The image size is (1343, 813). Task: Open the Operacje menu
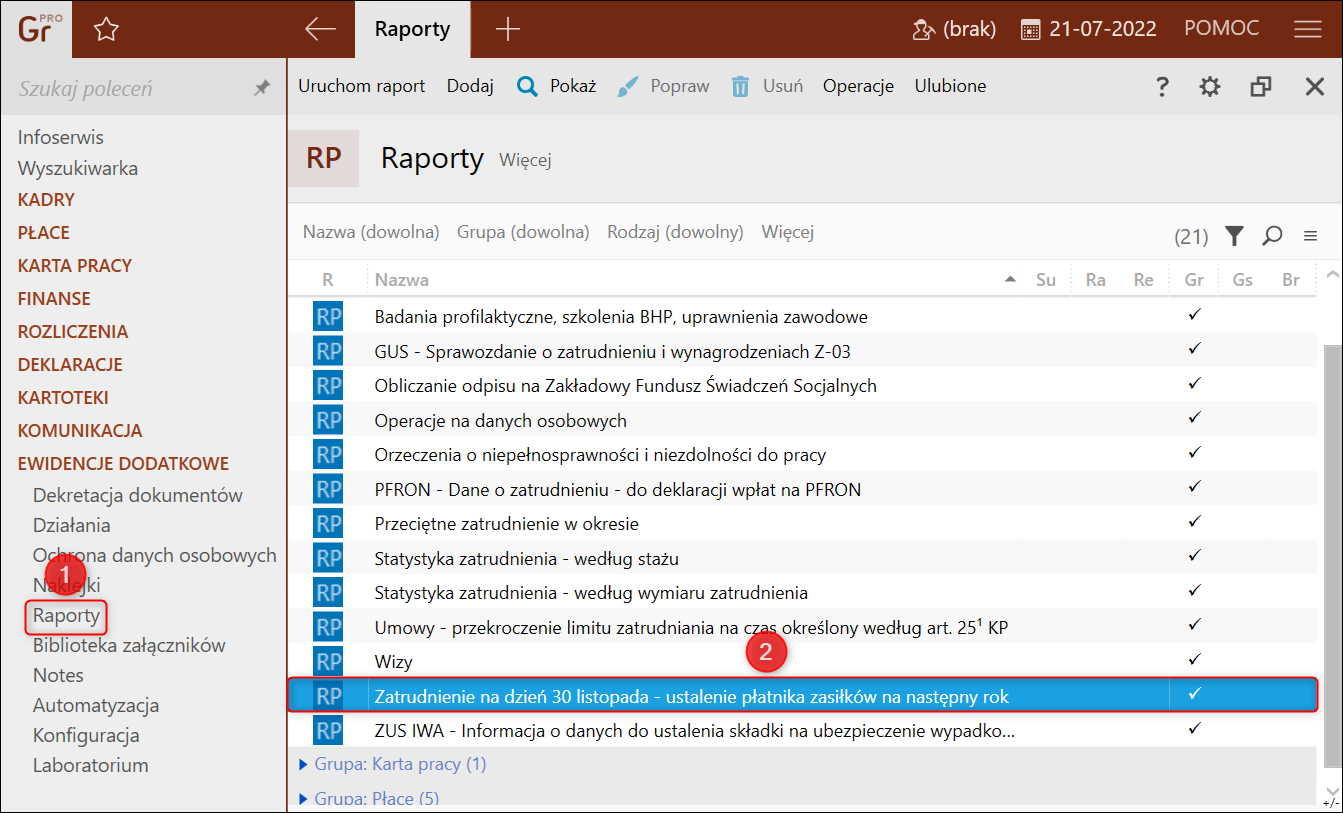point(858,86)
